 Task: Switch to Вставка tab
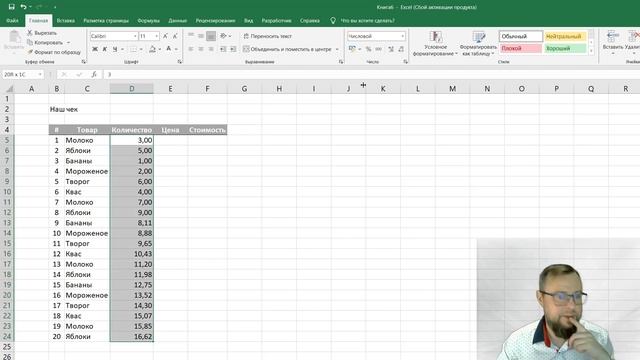(x=66, y=20)
